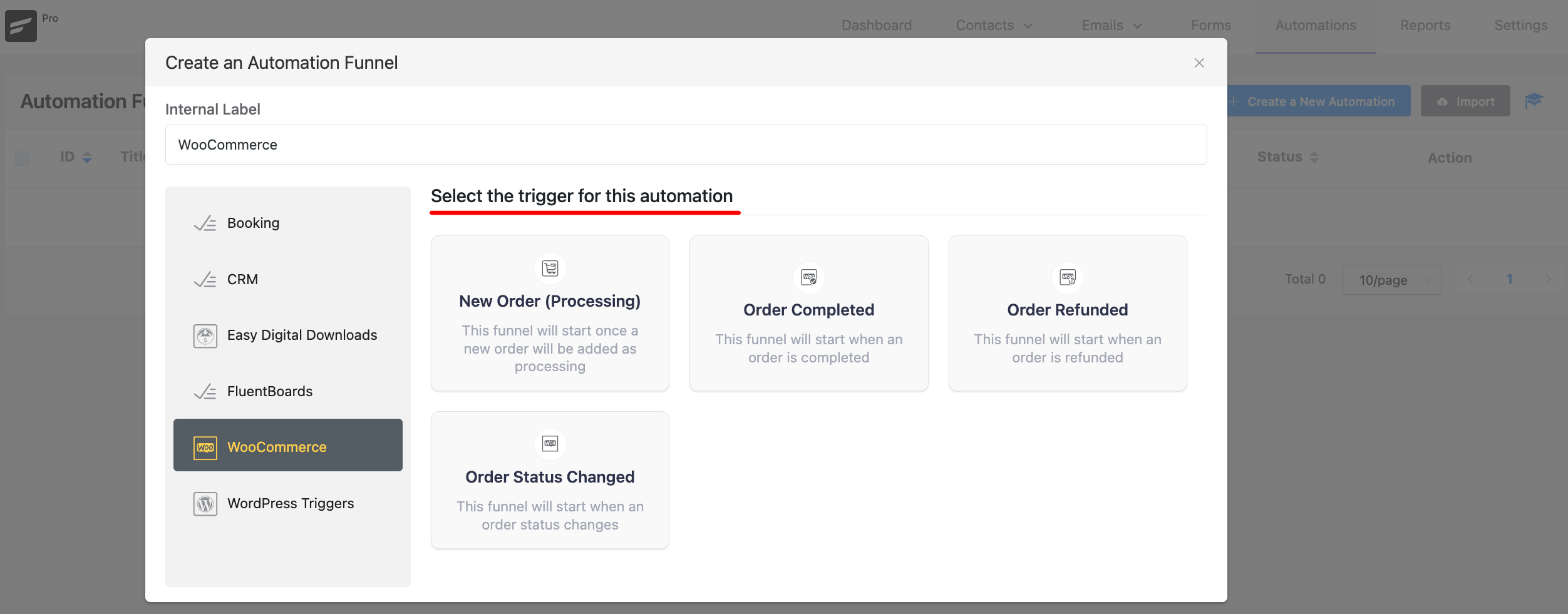The image size is (1568, 614).
Task: Select the Booking category icon
Action: click(x=205, y=223)
